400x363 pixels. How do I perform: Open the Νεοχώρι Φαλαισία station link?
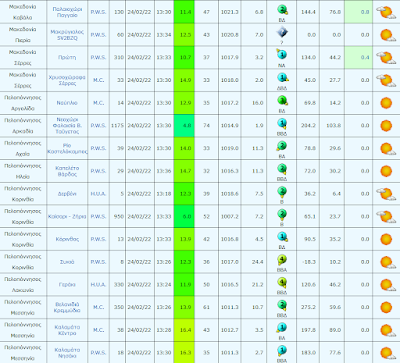pyautogui.click(x=67, y=125)
